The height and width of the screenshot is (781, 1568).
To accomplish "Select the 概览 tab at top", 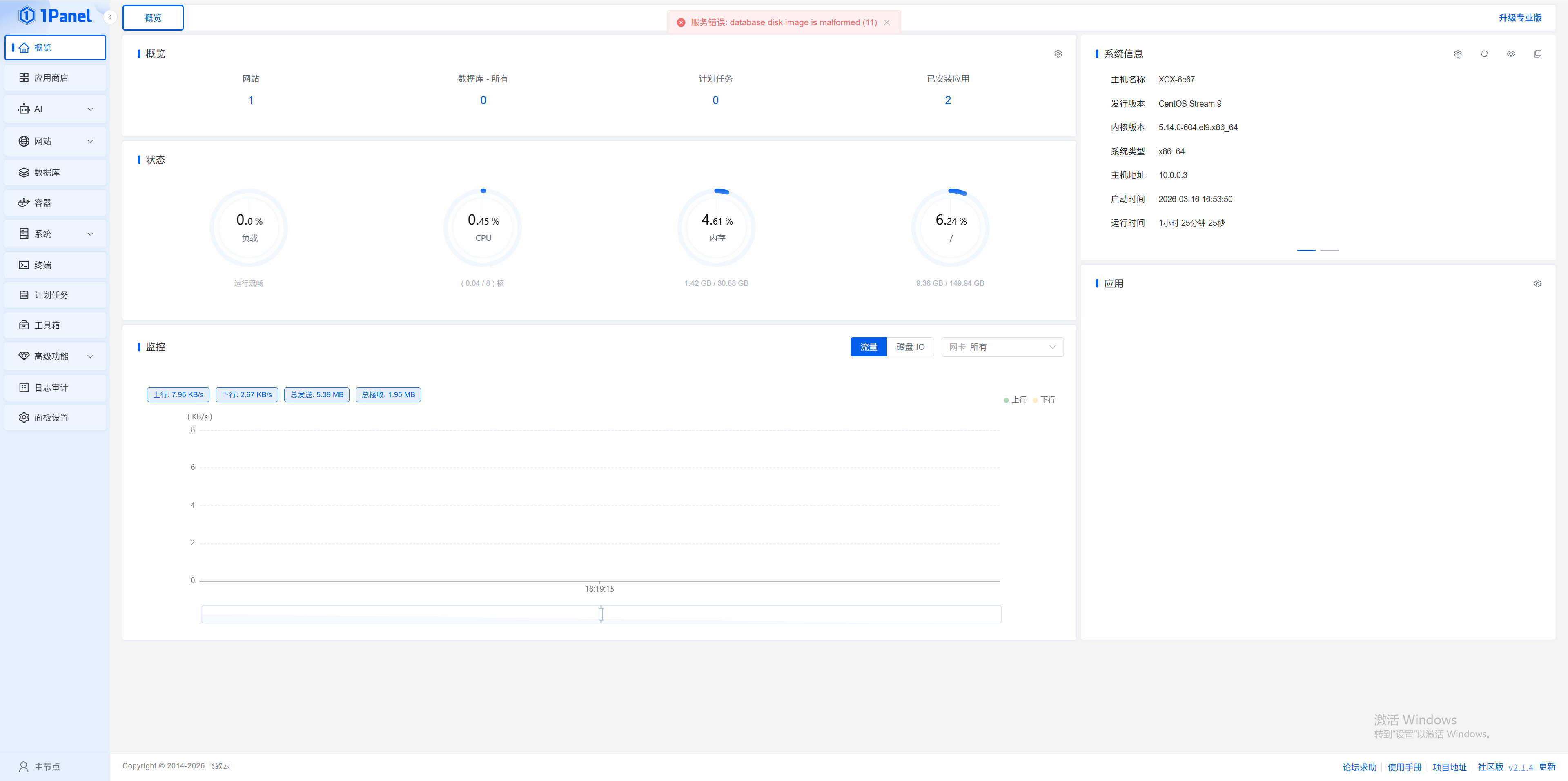I will (x=153, y=18).
